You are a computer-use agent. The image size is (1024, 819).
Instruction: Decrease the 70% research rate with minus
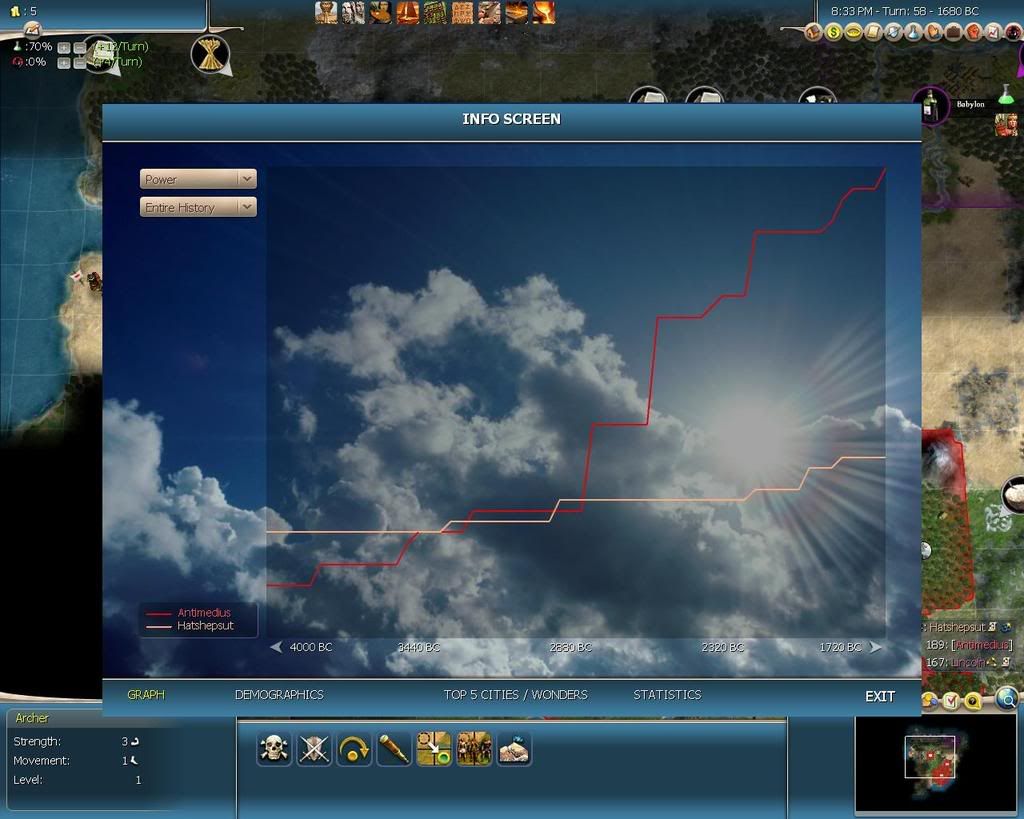[x=79, y=47]
